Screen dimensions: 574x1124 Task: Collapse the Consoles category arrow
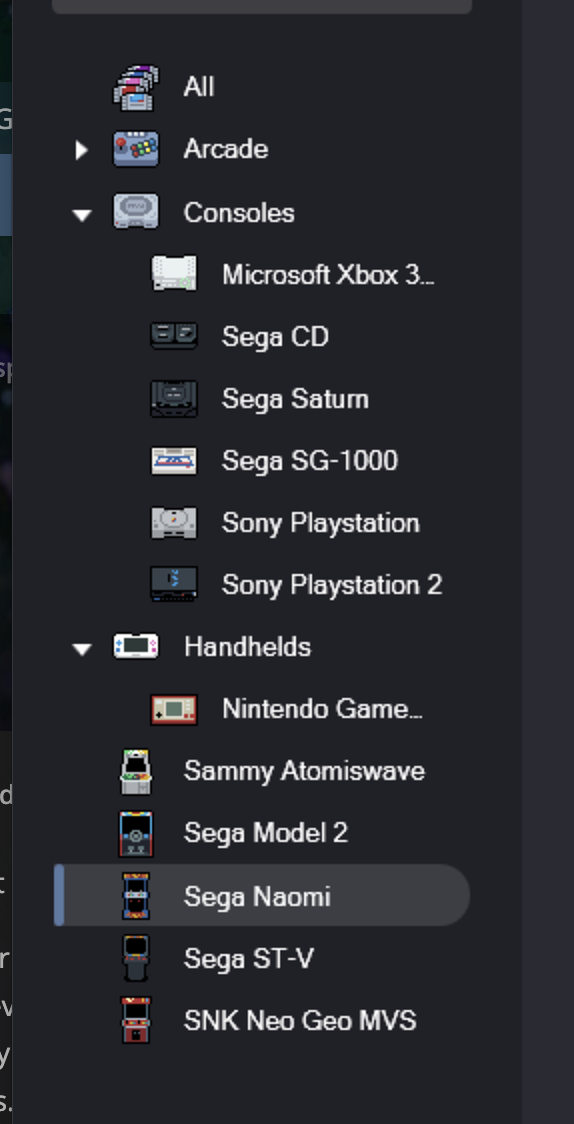[82, 214]
